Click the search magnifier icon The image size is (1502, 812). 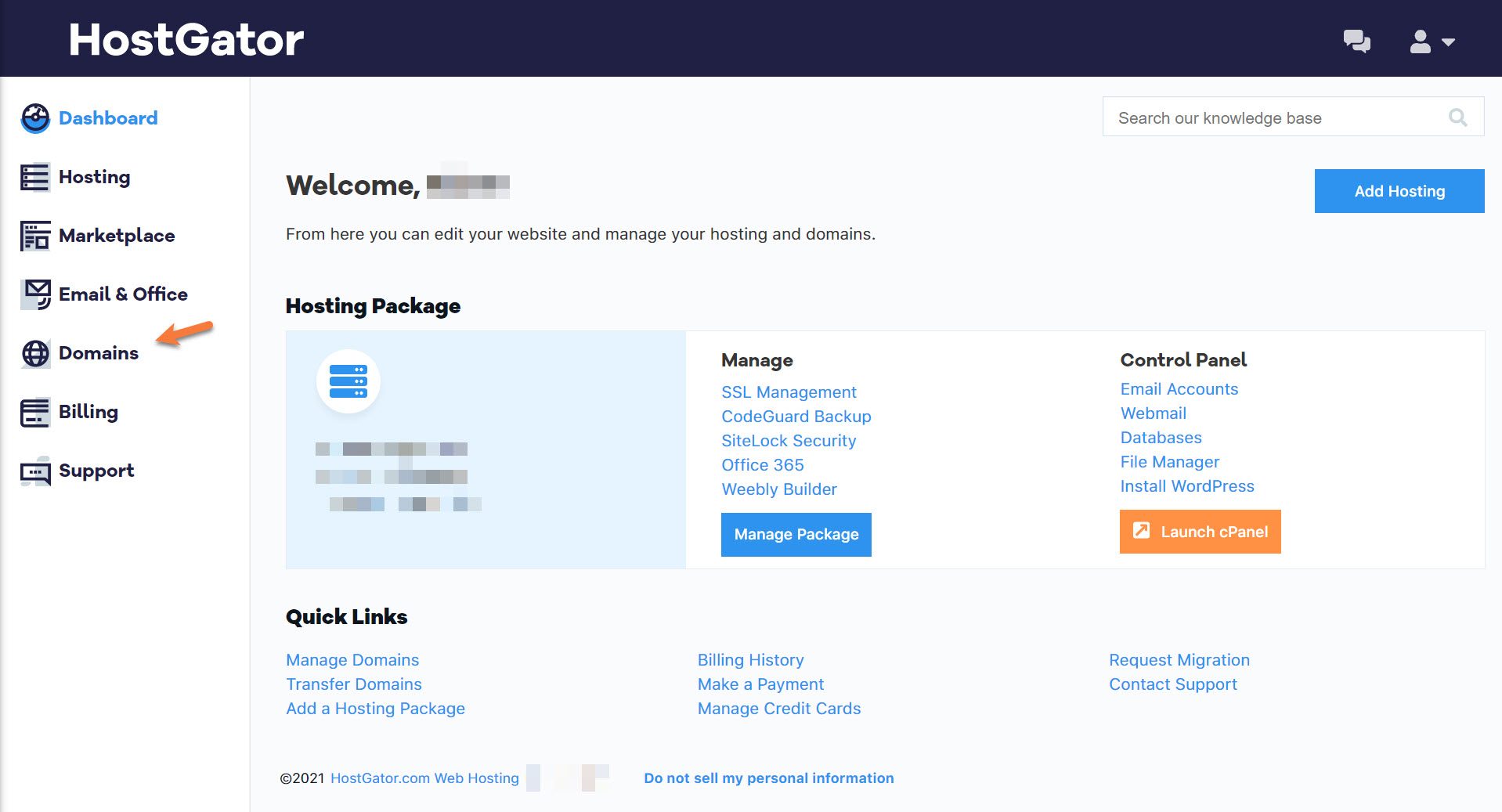1457,117
